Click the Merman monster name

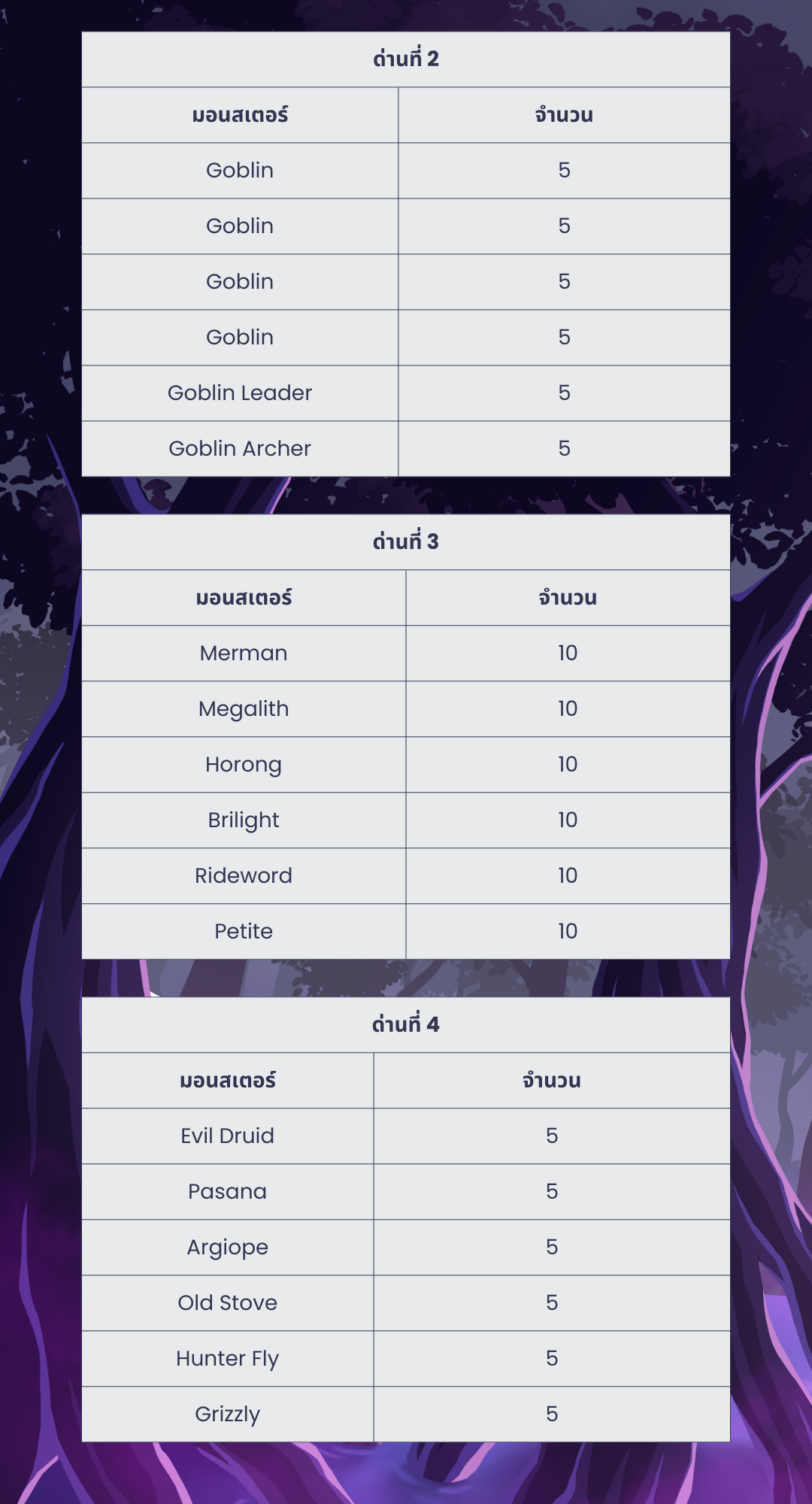(x=244, y=653)
